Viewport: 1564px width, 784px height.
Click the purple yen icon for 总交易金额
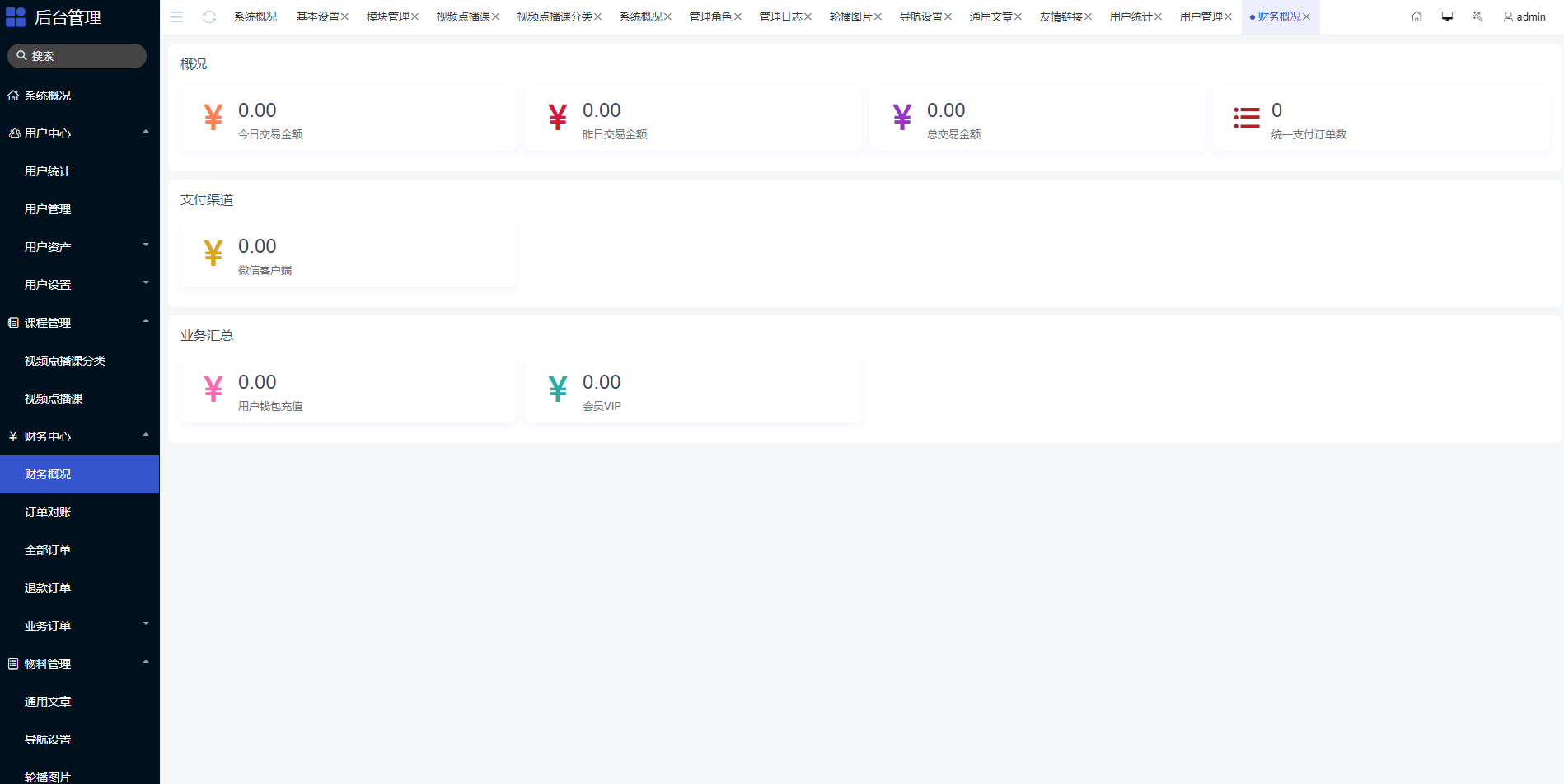tap(902, 118)
